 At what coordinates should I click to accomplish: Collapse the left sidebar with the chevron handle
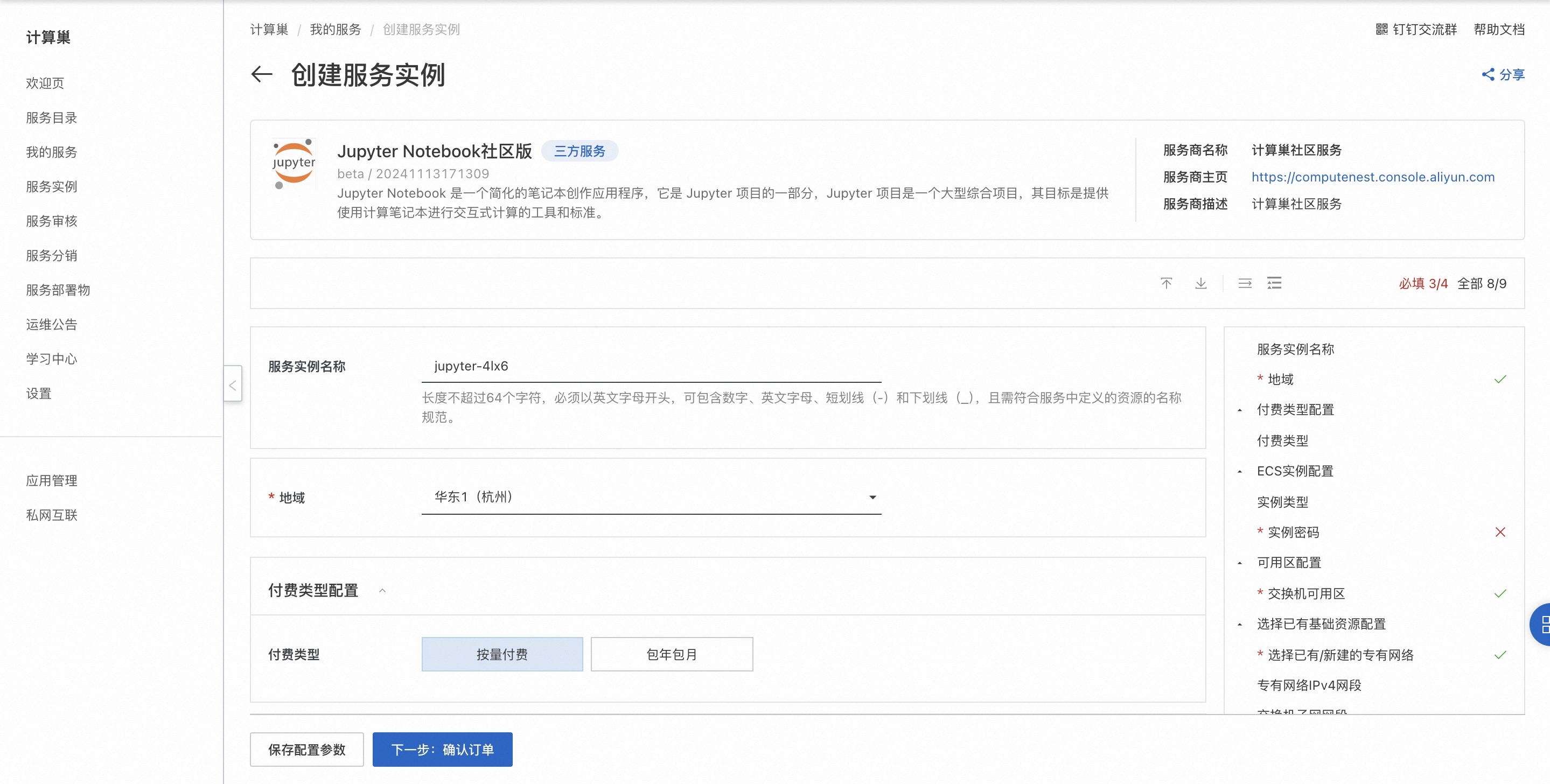pos(233,384)
